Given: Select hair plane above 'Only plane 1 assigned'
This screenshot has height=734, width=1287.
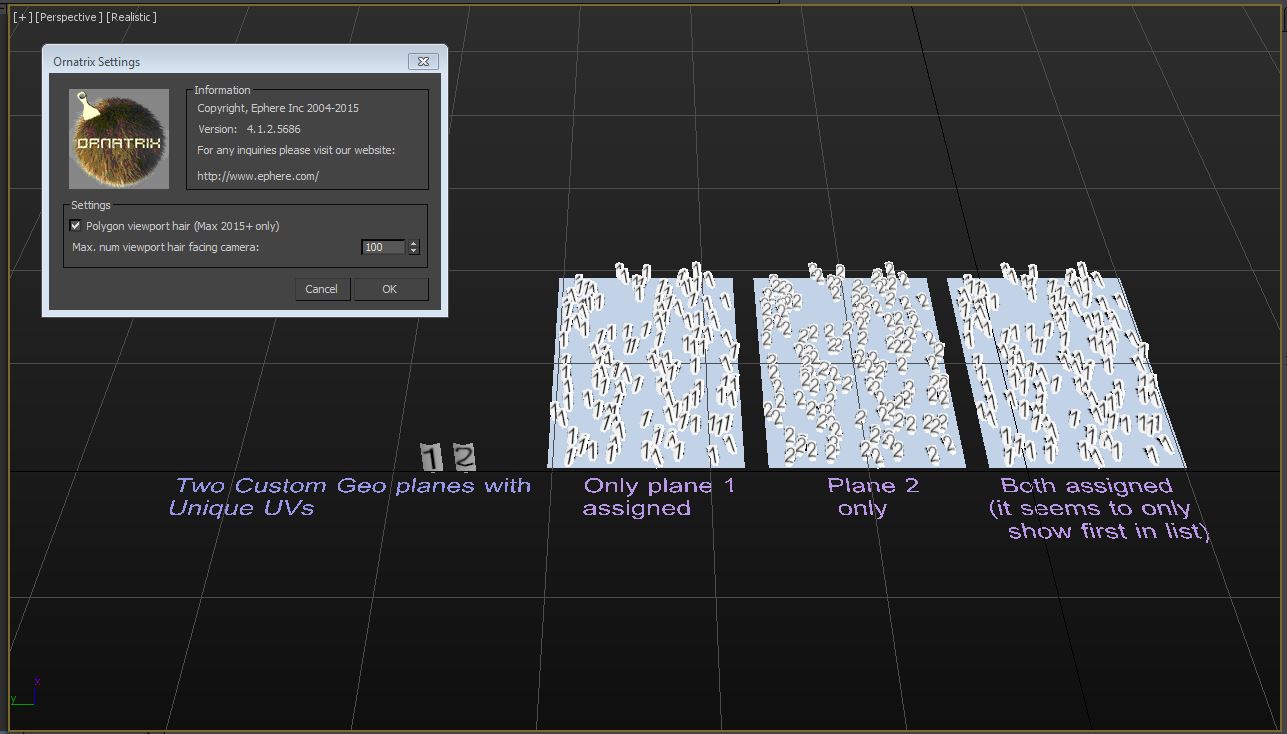Looking at the screenshot, I should (x=645, y=372).
